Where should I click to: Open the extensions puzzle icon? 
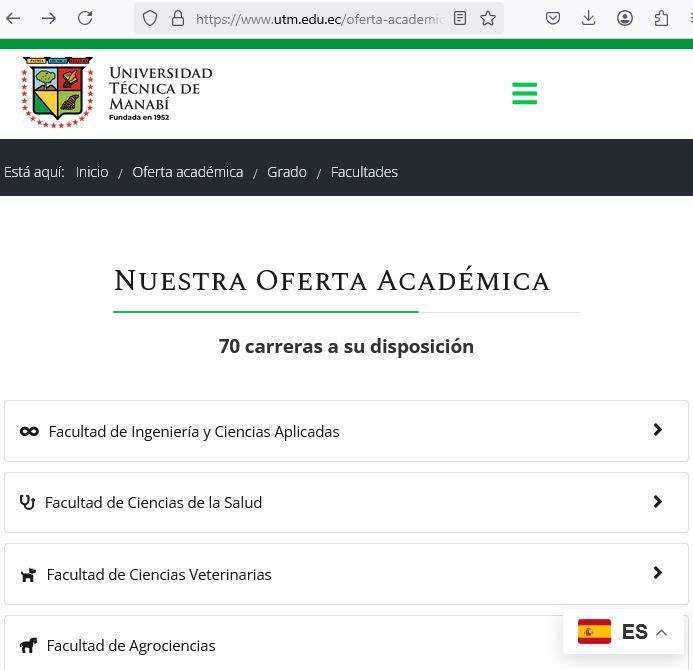point(661,18)
